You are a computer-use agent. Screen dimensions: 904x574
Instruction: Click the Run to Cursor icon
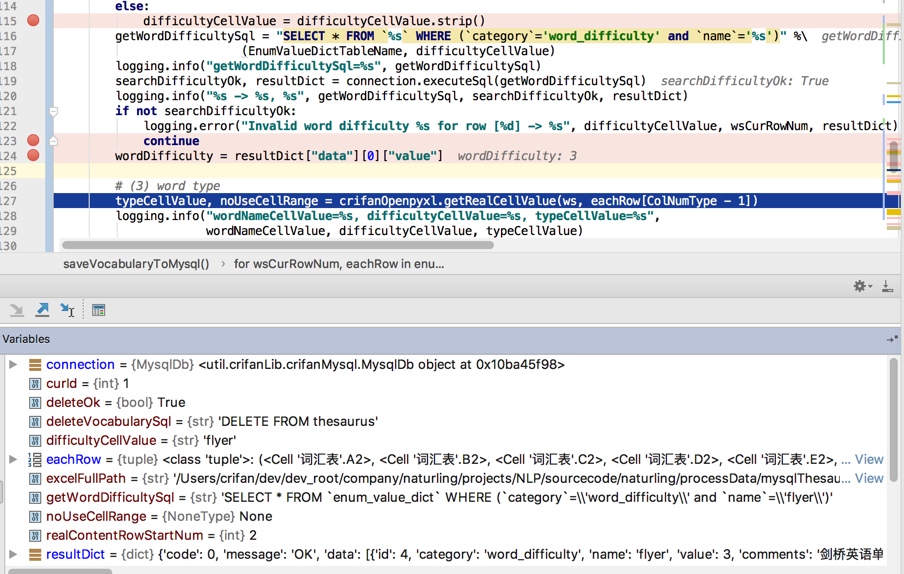[x=67, y=310]
